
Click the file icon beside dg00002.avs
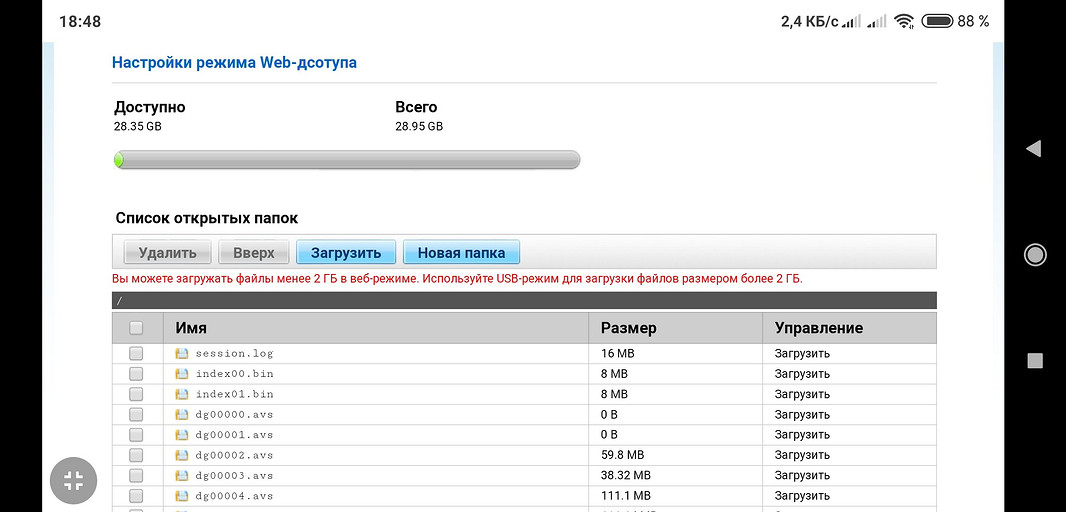coord(182,455)
